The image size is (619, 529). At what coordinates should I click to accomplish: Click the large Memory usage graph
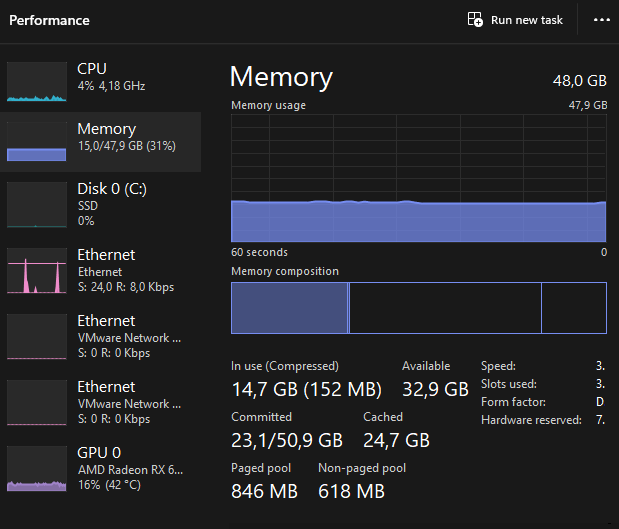pyautogui.click(x=418, y=178)
